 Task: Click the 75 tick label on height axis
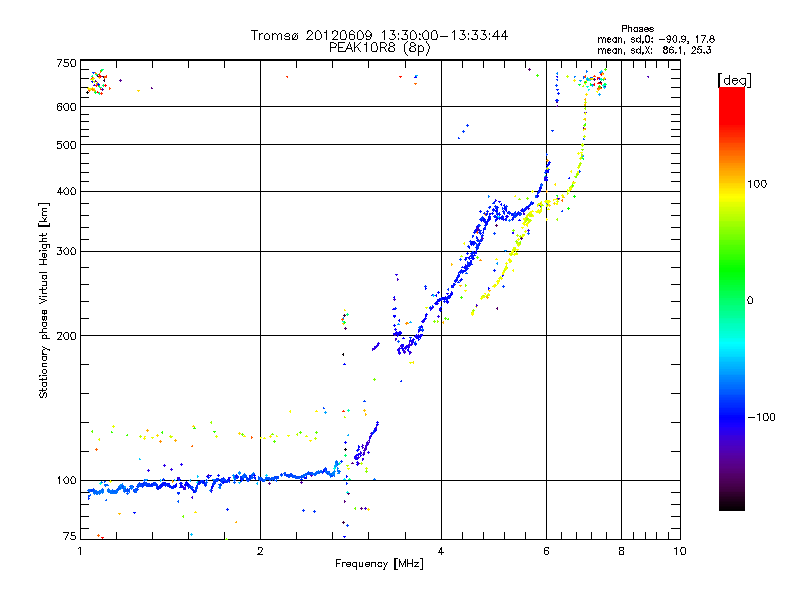click(x=70, y=538)
